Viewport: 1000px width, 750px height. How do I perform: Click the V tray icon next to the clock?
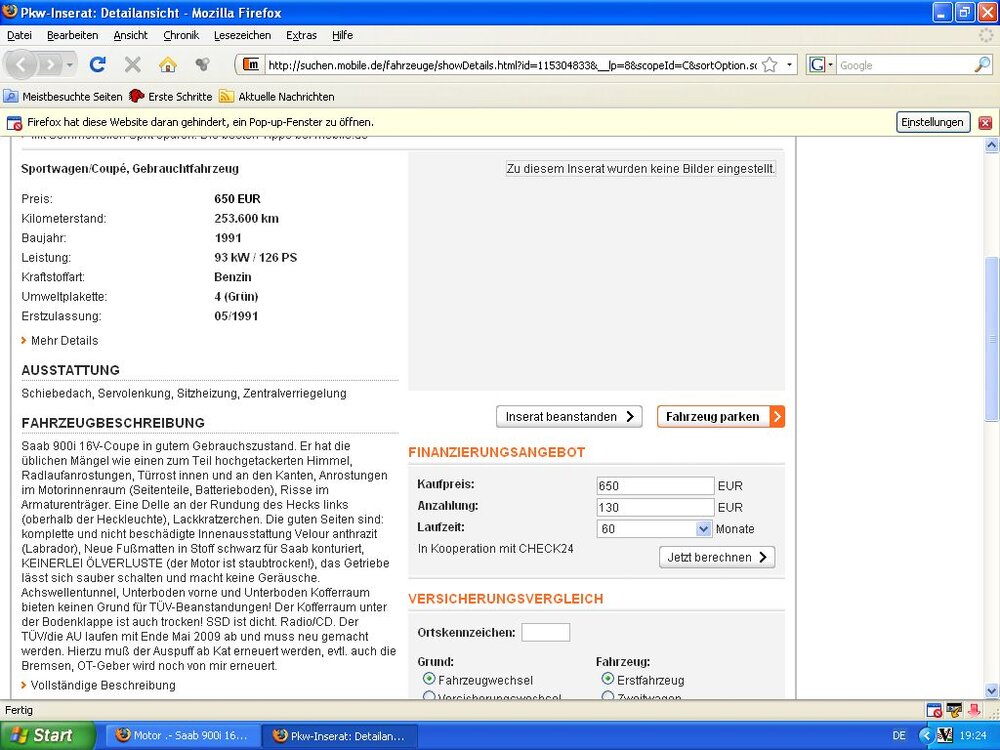[x=945, y=736]
